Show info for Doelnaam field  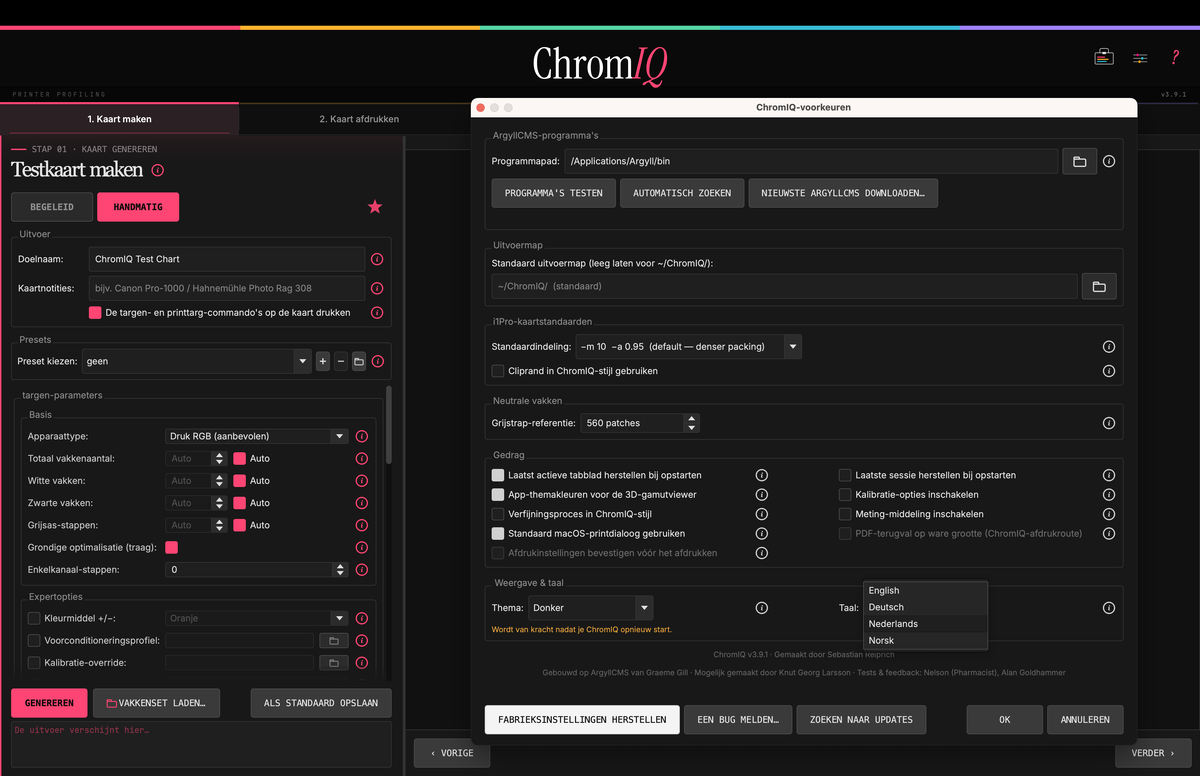coord(377,259)
